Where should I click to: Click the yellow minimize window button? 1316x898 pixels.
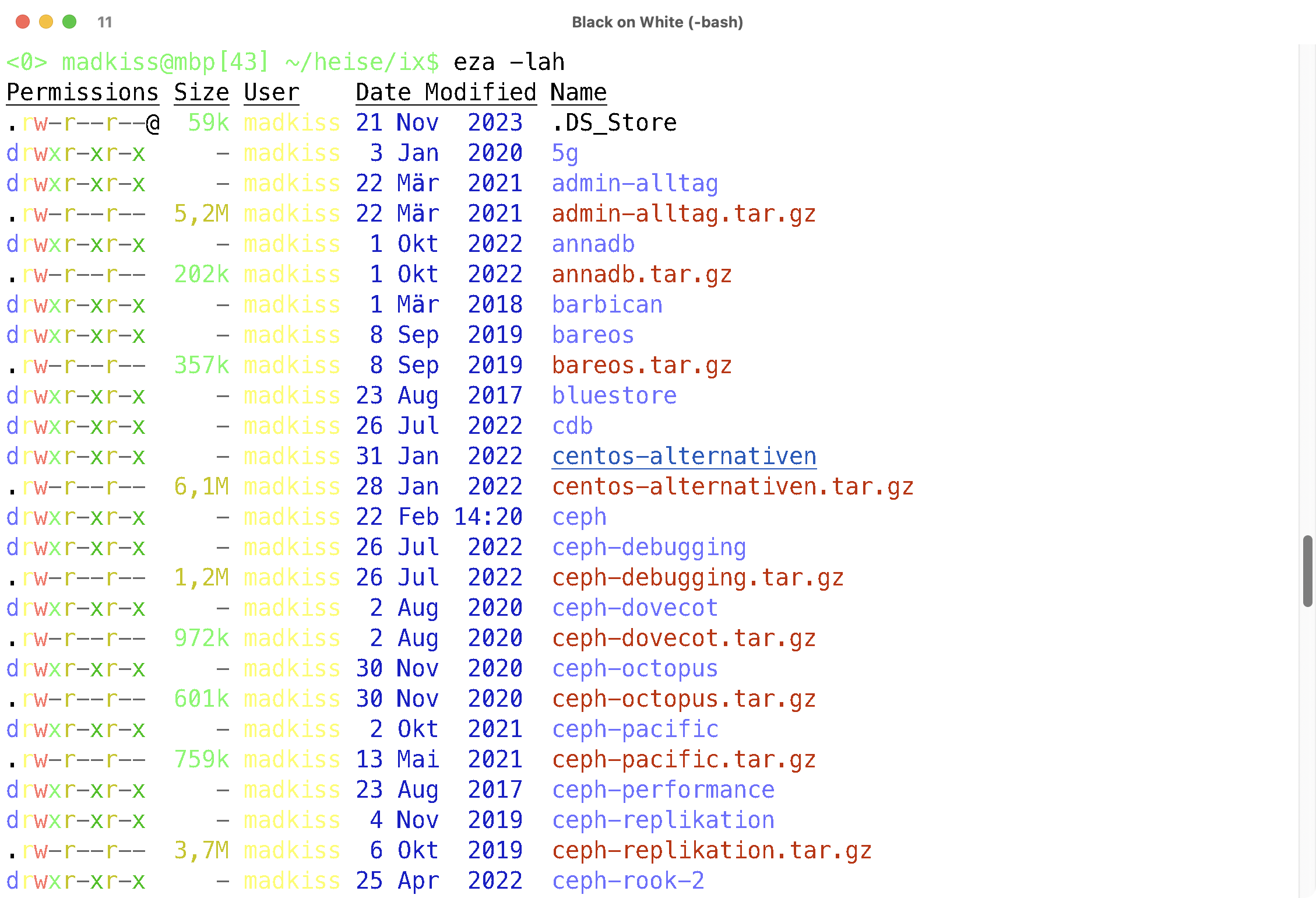(46, 22)
